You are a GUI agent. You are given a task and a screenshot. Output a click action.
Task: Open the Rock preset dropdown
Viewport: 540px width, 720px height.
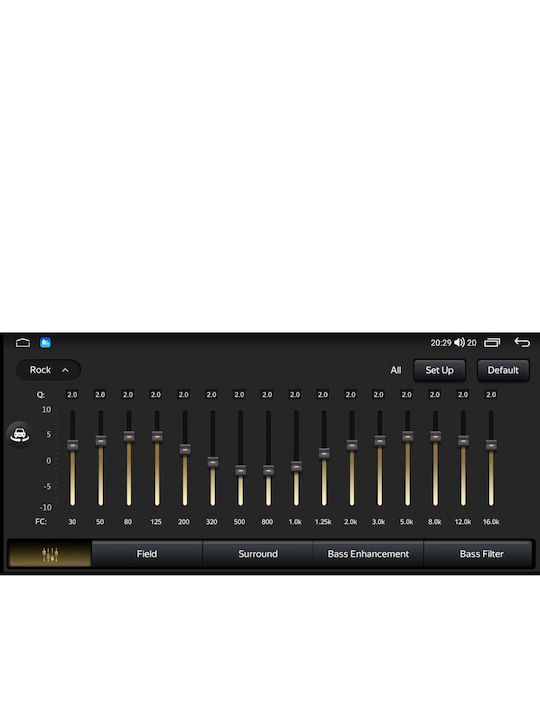[49, 370]
